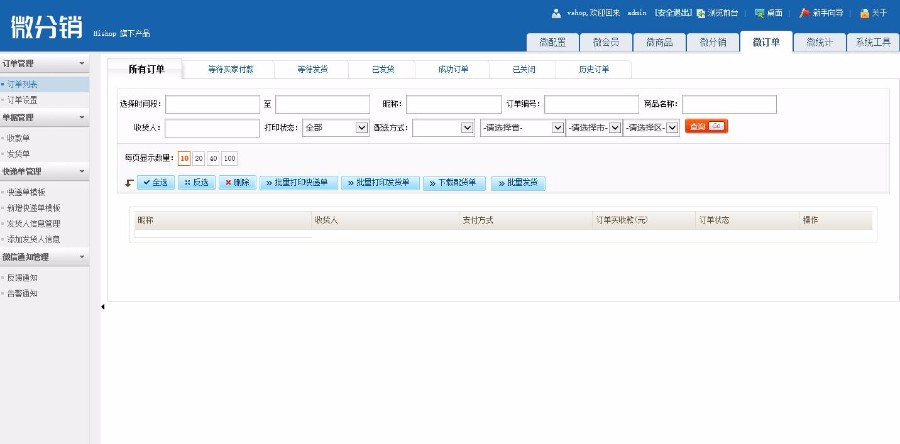Open 订单设置 in the sidebar
The height and width of the screenshot is (444, 900).
pos(22,100)
